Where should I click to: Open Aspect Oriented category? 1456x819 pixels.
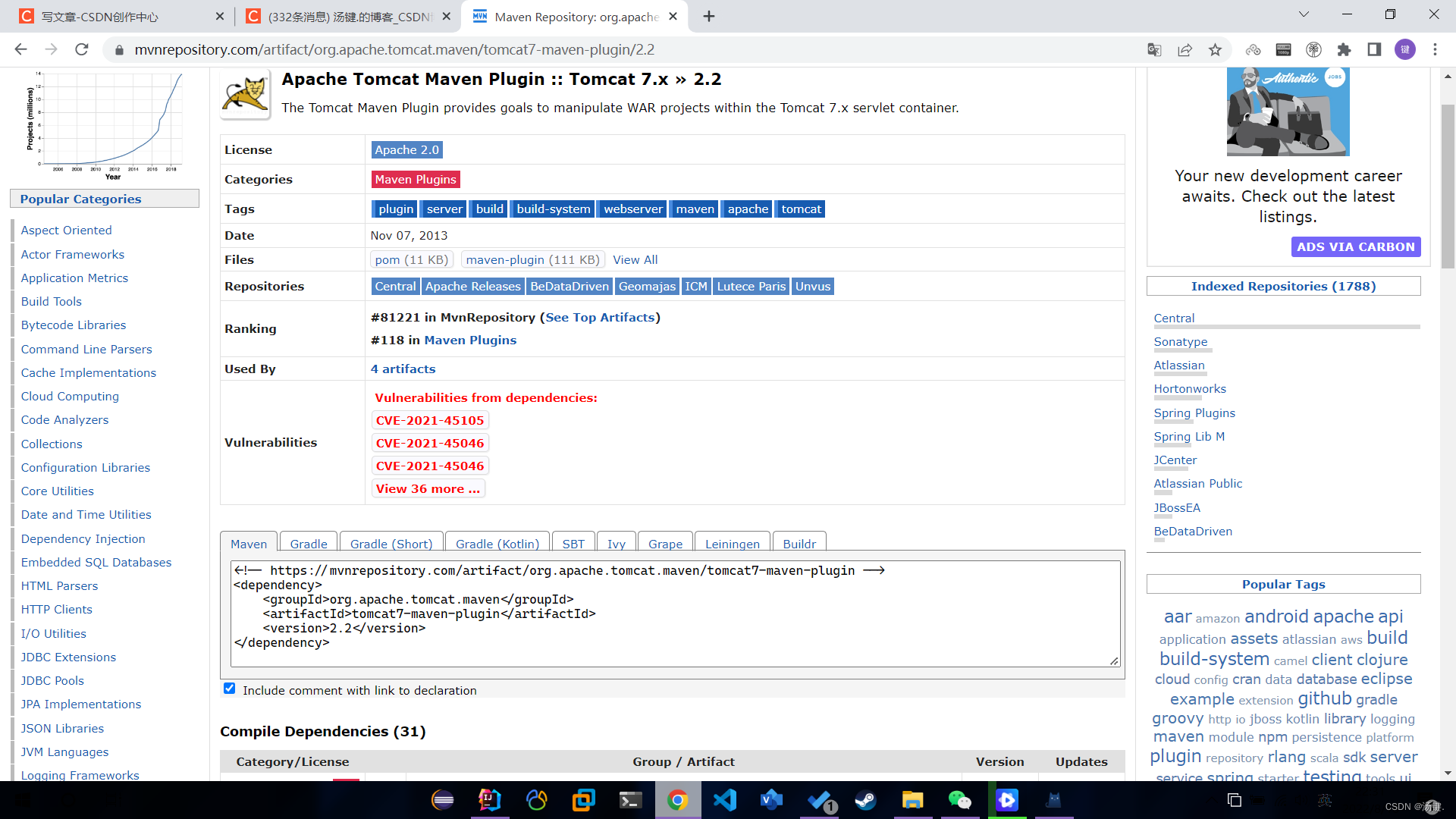(x=66, y=231)
